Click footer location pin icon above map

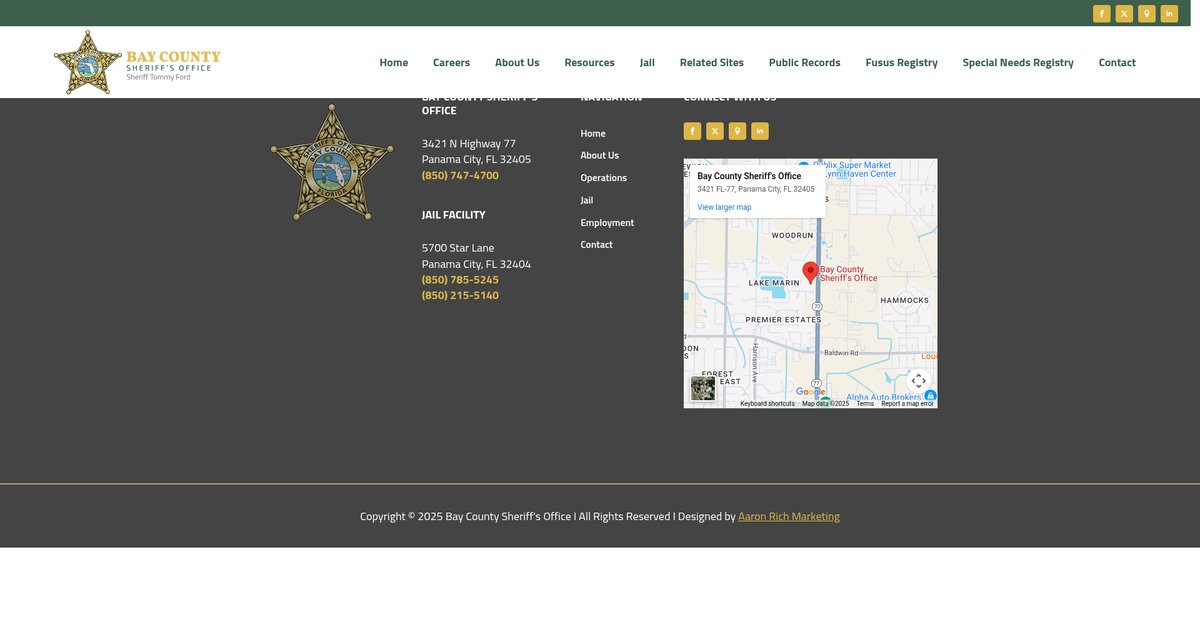point(737,131)
